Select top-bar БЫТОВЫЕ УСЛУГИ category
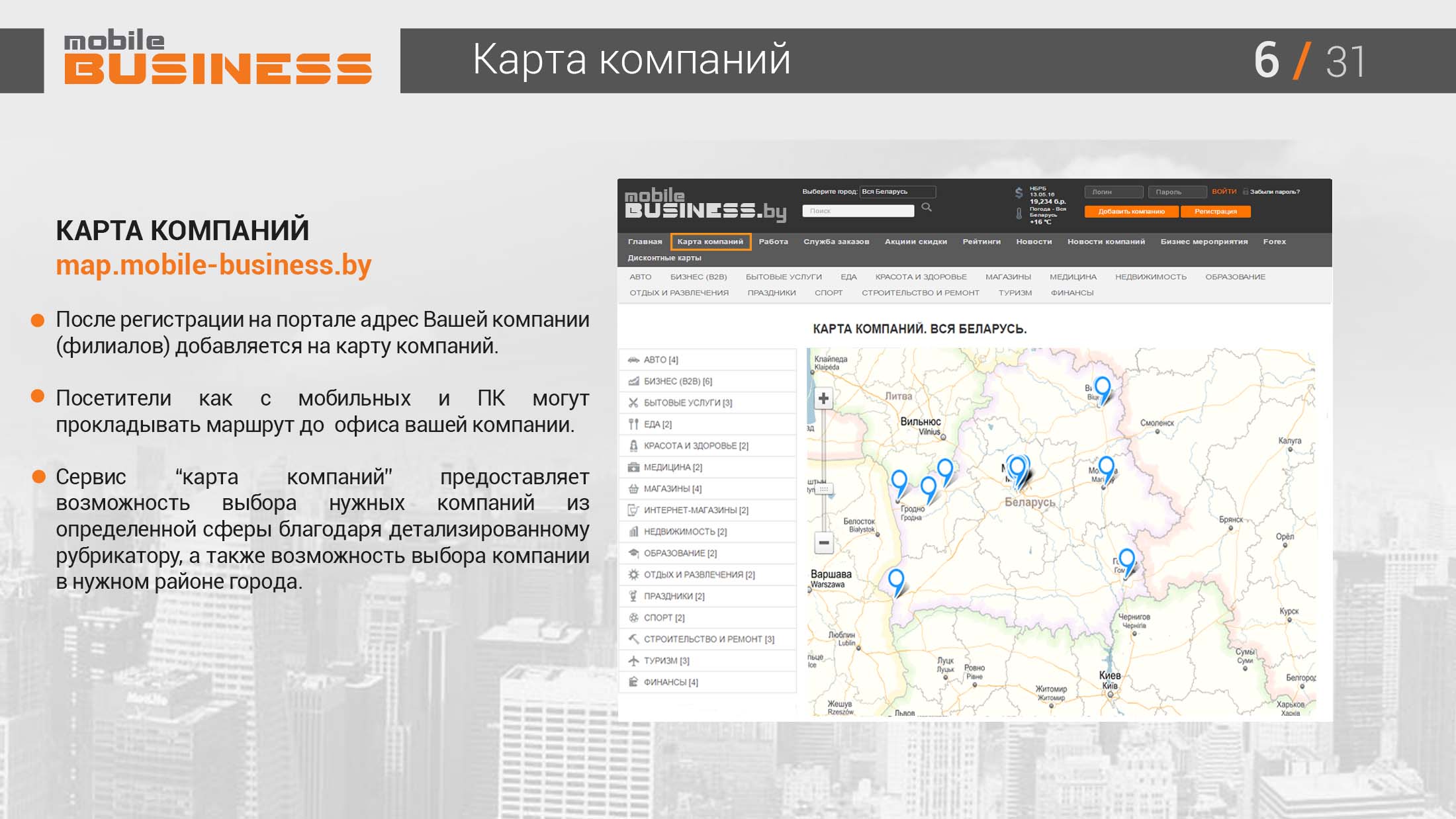Image resolution: width=1456 pixels, height=819 pixels. pyautogui.click(x=784, y=277)
